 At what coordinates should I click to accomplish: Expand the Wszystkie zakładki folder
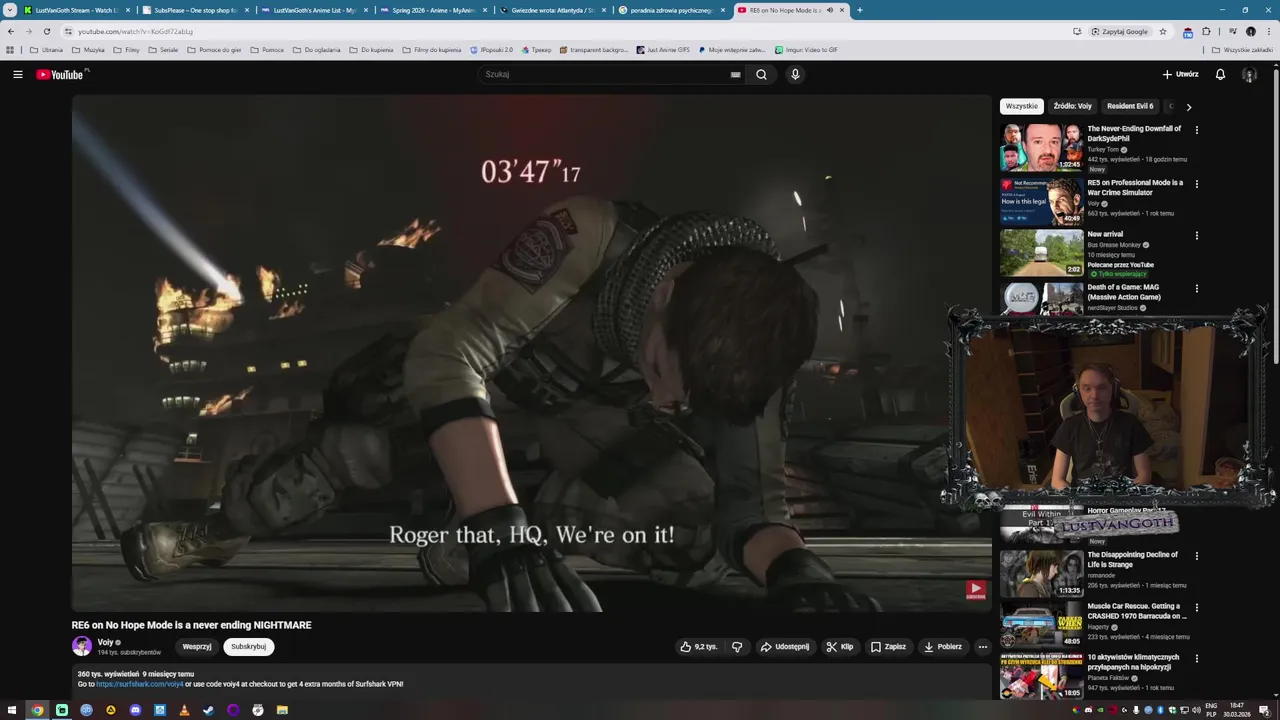click(1242, 49)
